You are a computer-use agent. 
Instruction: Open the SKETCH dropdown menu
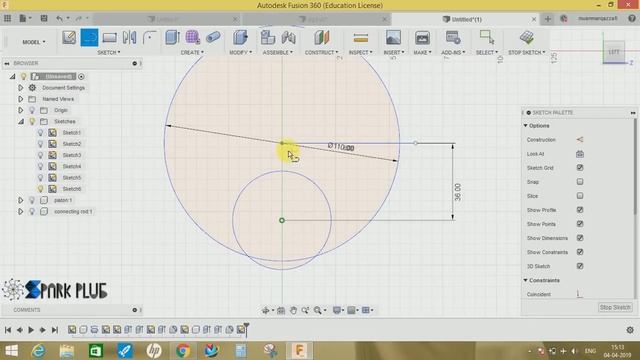109,53
